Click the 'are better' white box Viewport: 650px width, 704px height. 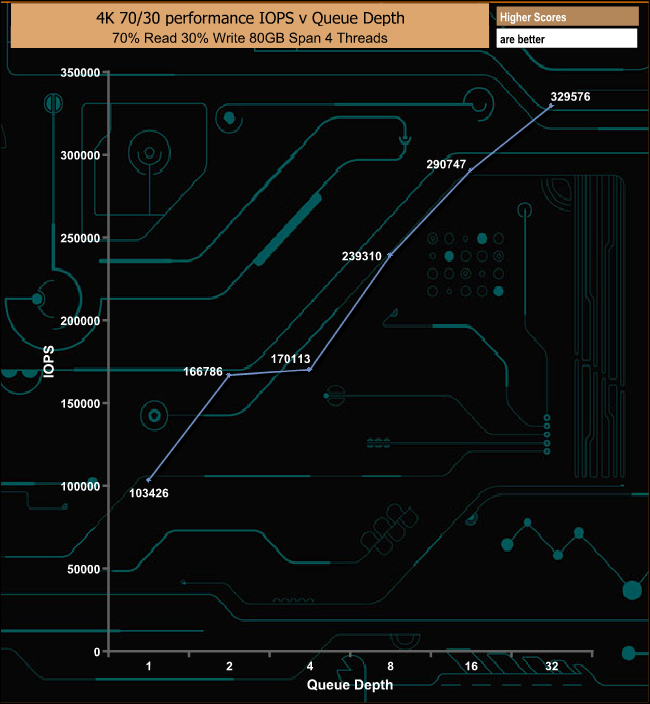point(566,38)
